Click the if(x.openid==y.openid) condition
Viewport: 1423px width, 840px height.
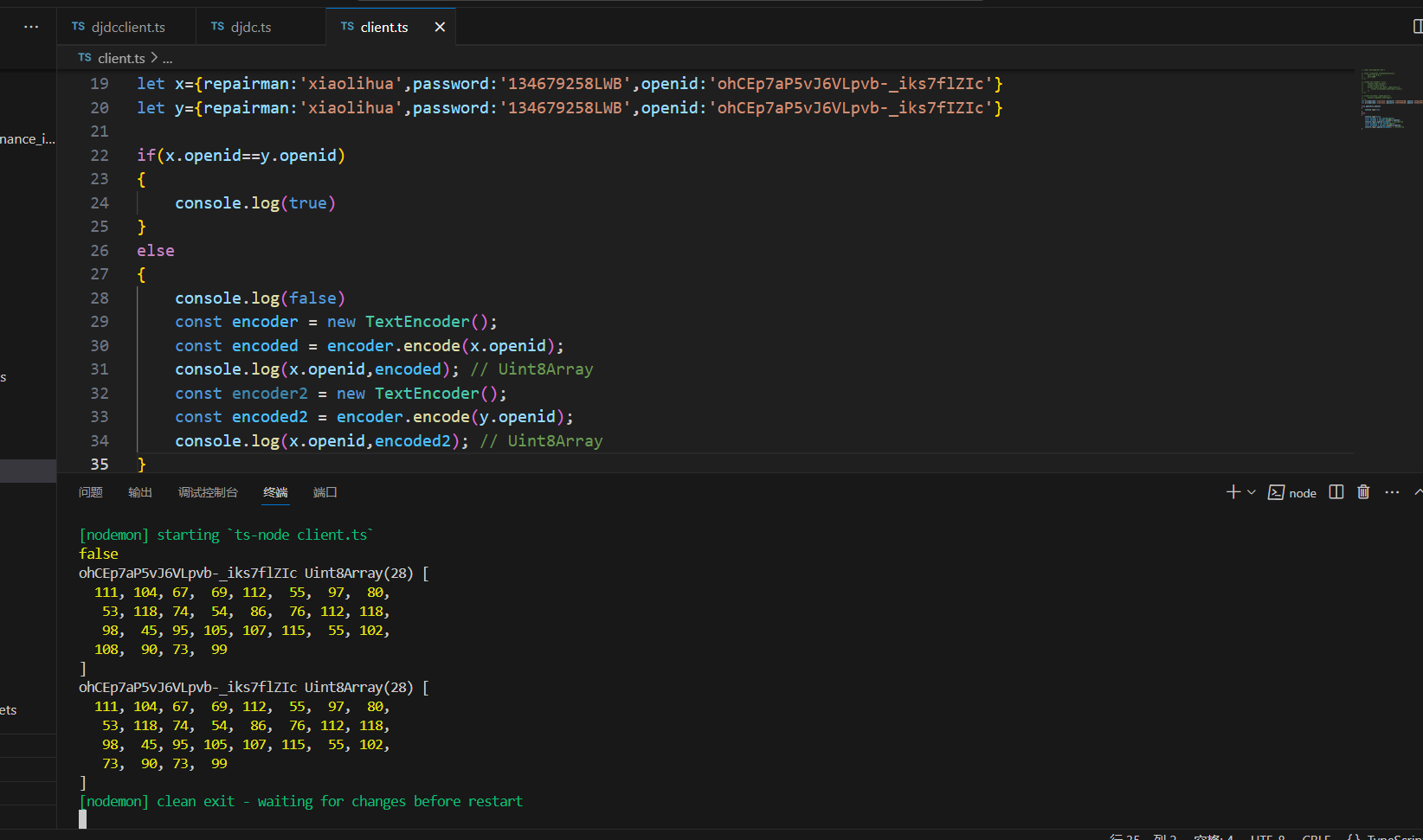click(x=241, y=156)
